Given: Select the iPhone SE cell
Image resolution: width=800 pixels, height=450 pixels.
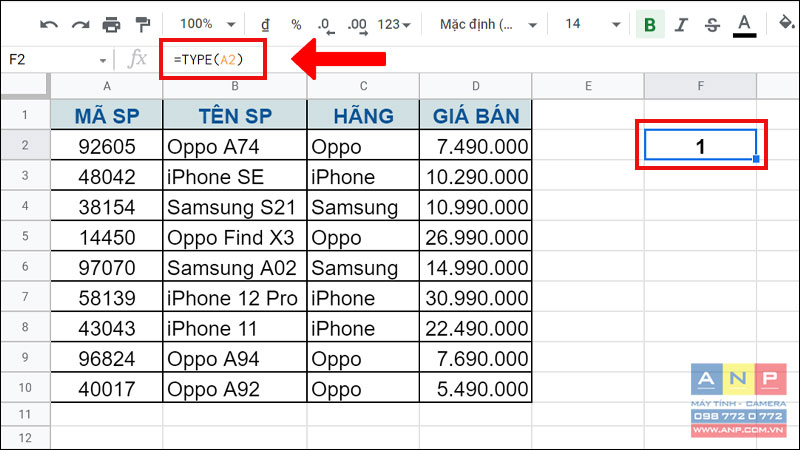Looking at the screenshot, I should click(x=235, y=176).
